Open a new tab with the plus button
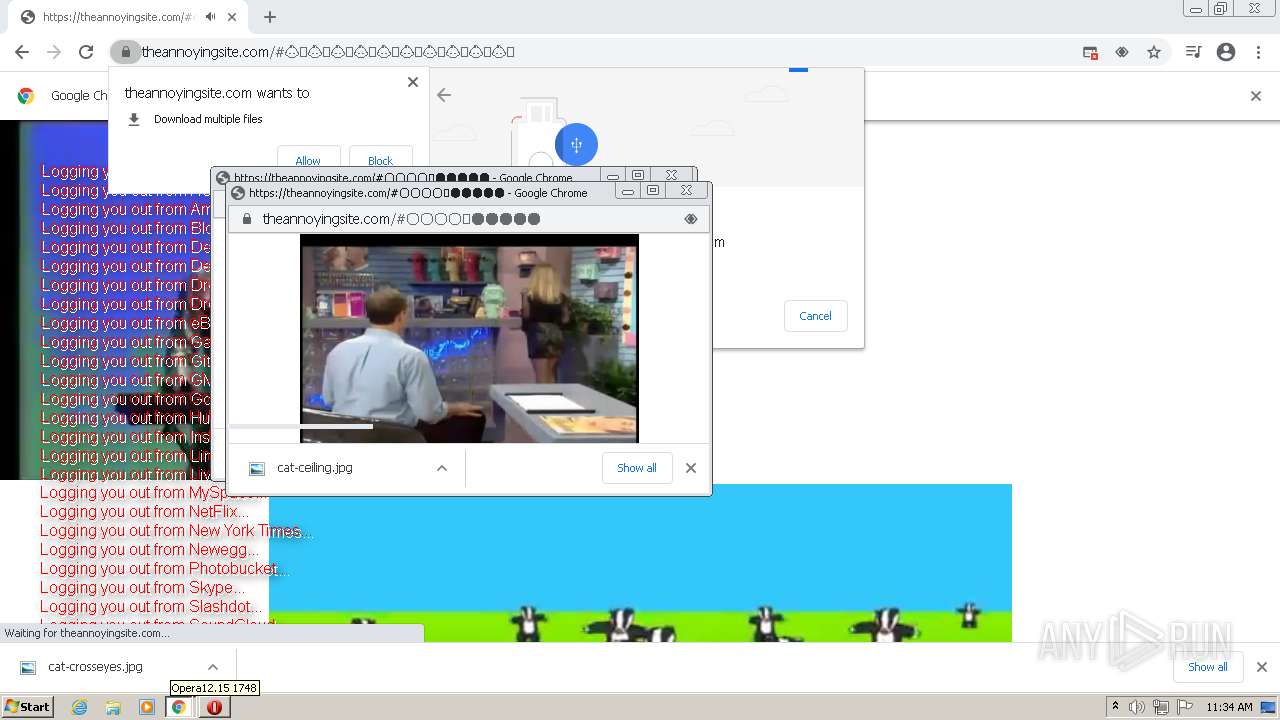The width and height of the screenshot is (1280, 720). point(270,17)
